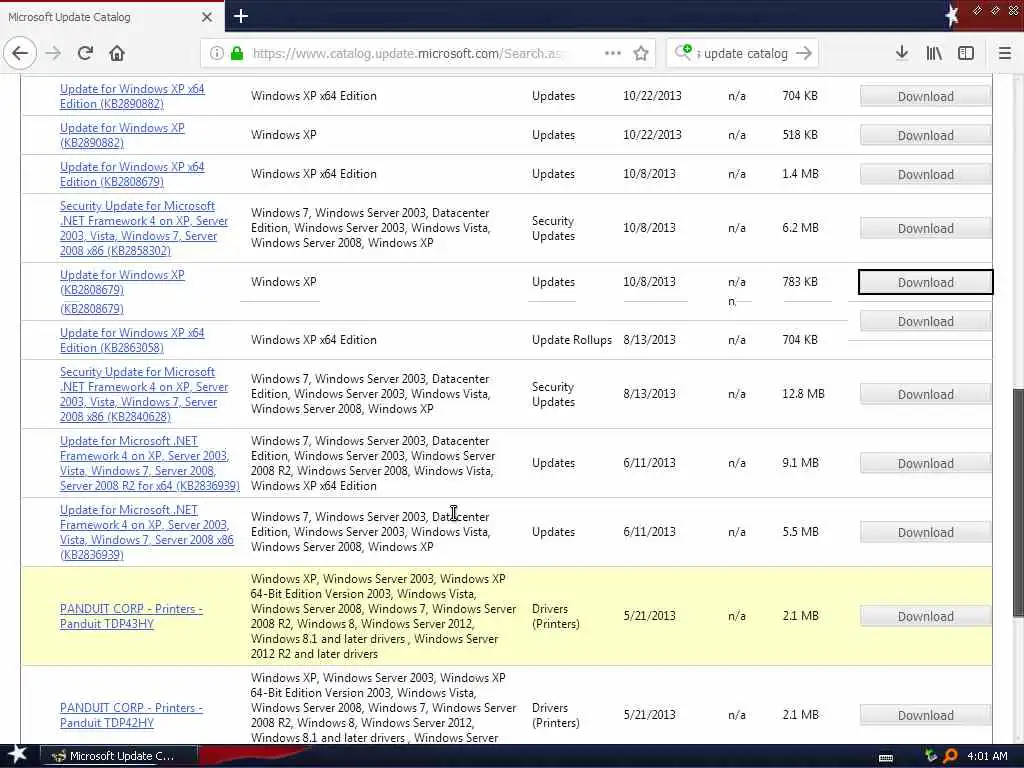Click the forward navigation arrow
1024x768 pixels.
54,54
